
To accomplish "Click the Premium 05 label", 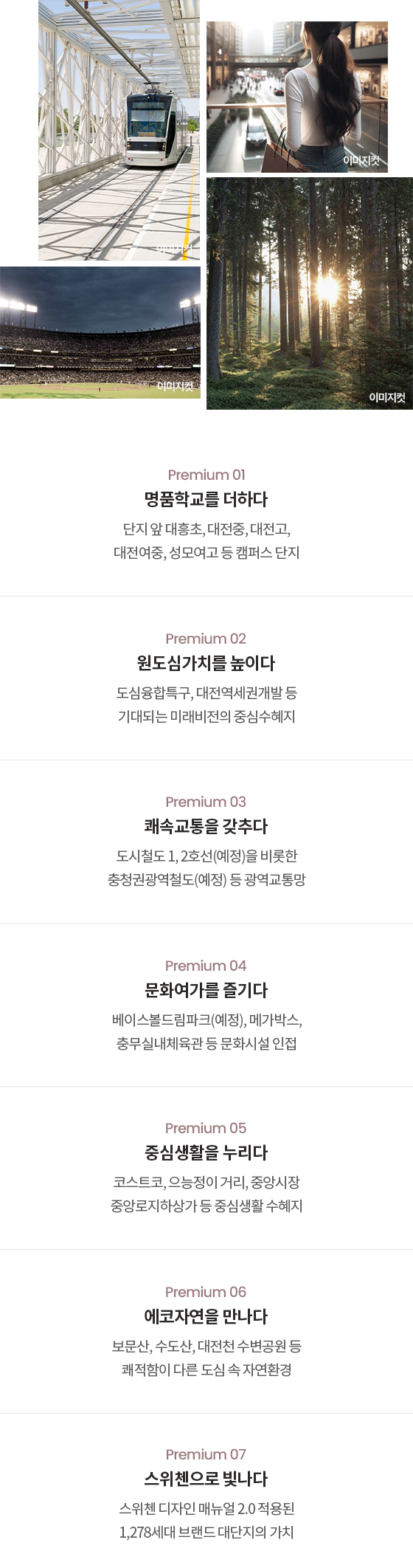I will 206,1128.
